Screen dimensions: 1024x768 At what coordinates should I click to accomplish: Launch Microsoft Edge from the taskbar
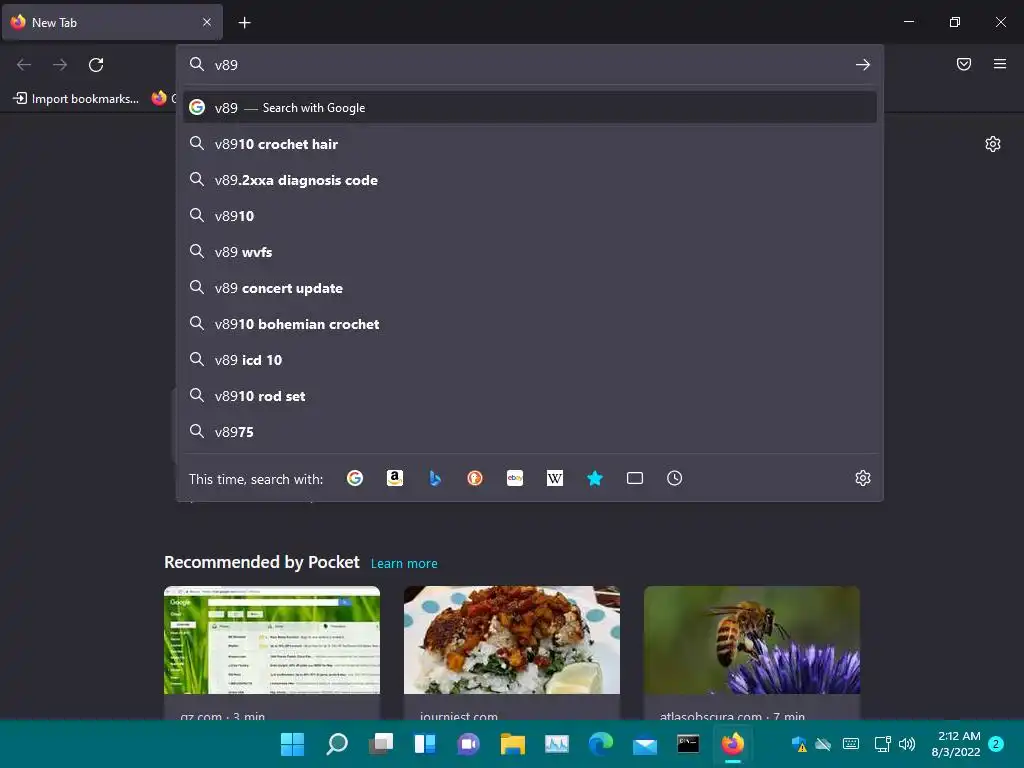(601, 744)
